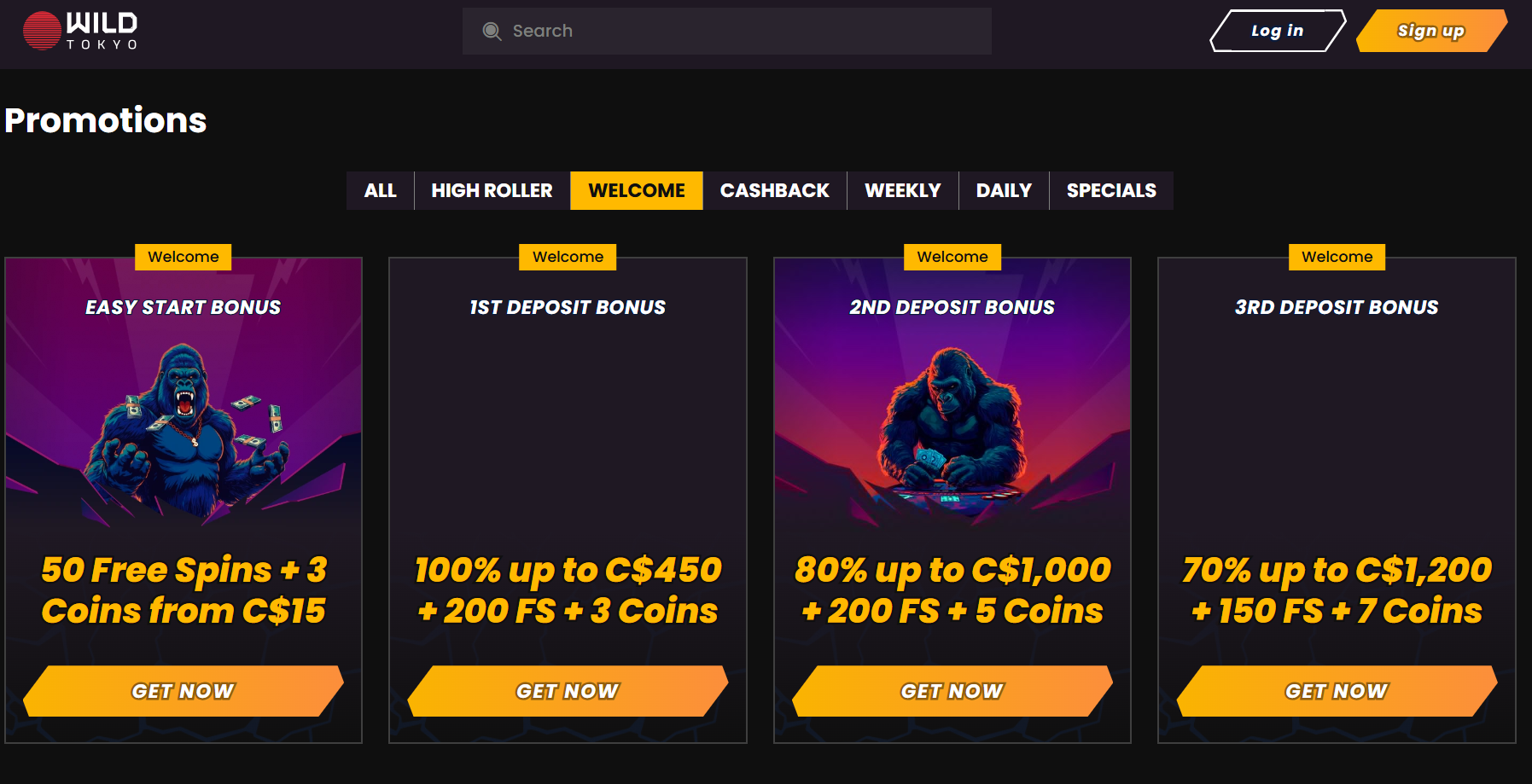Open the SPECIALS tab
Screen dimensions: 1532x784
pos(1111,190)
